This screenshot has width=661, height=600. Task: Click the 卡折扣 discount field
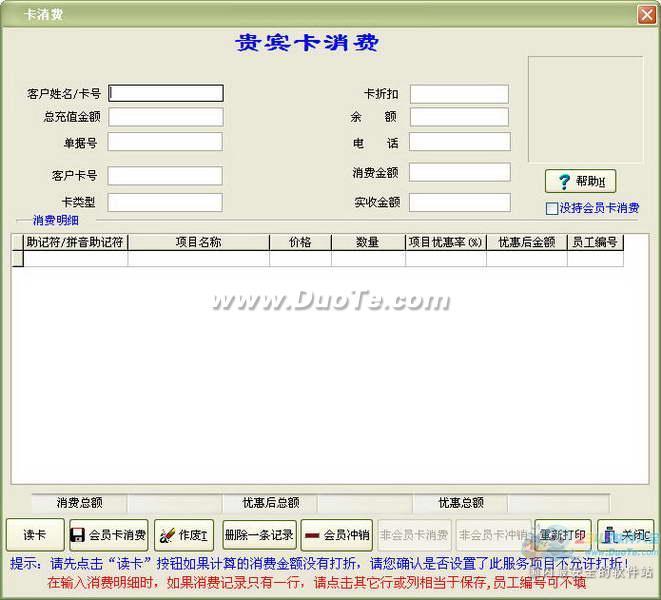point(459,94)
